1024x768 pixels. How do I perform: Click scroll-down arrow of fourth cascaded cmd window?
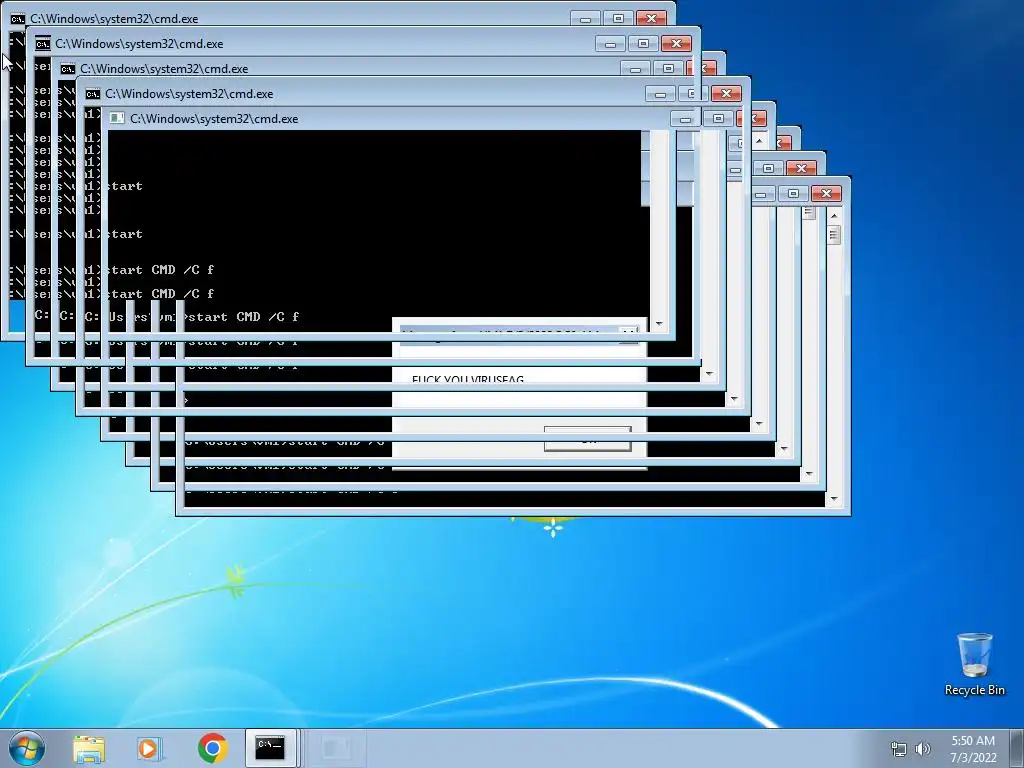pyautogui.click(x=734, y=399)
